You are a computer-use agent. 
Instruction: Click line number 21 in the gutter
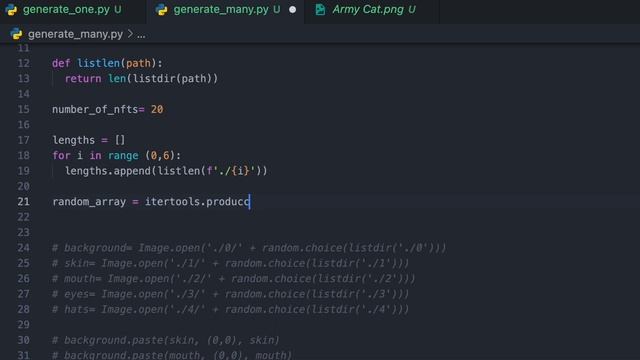23,202
